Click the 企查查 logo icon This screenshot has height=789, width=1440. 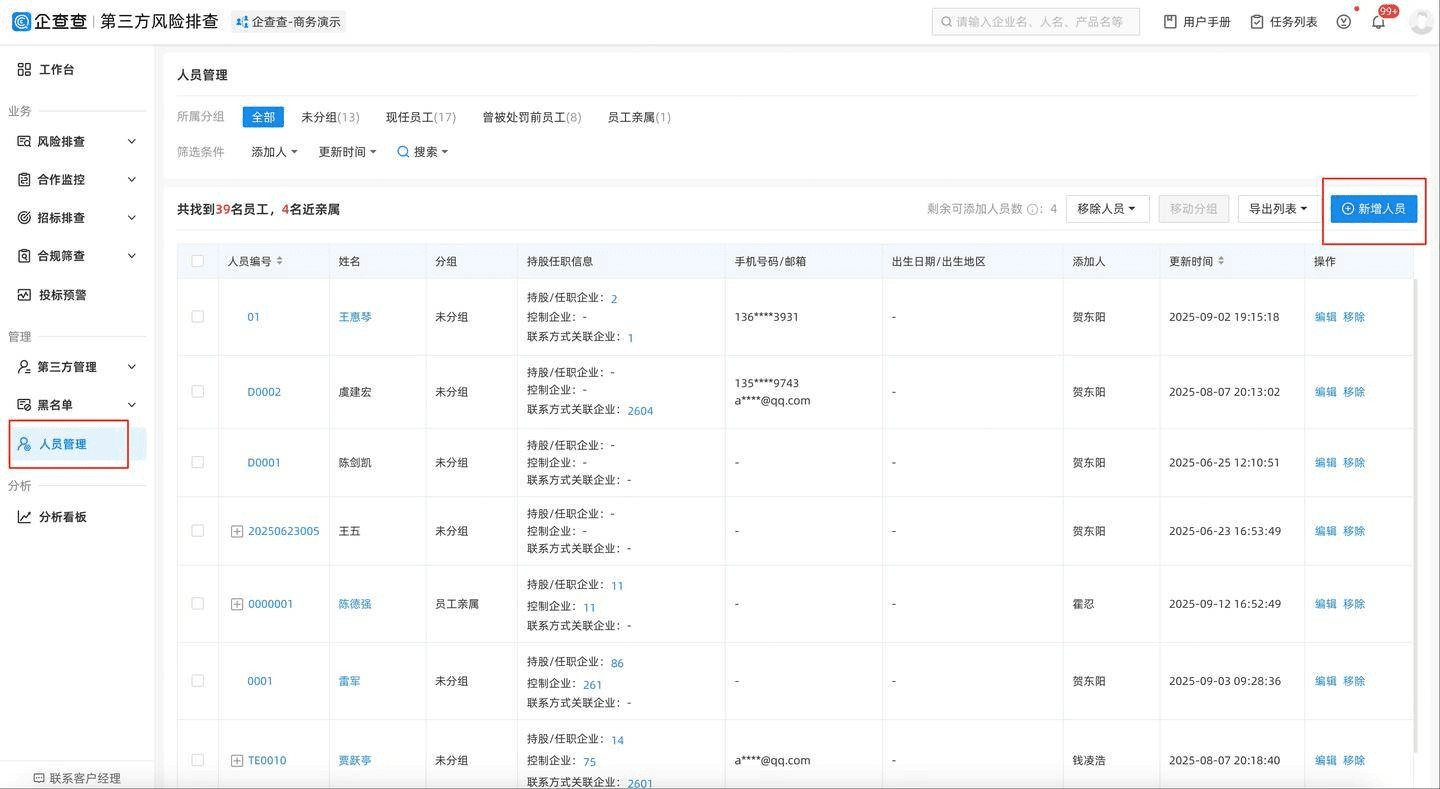(x=21, y=21)
